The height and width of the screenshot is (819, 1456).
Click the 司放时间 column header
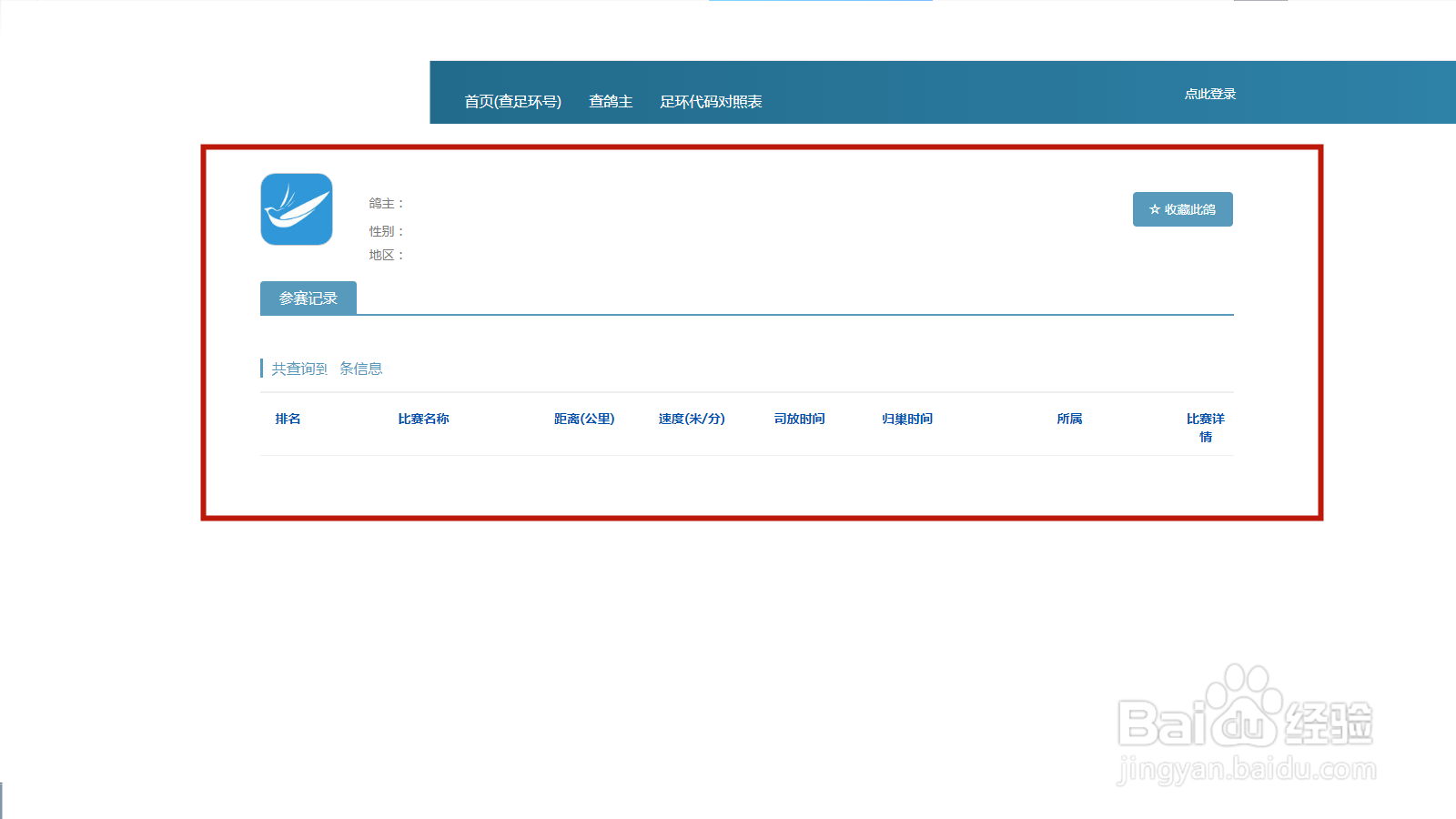pos(798,419)
